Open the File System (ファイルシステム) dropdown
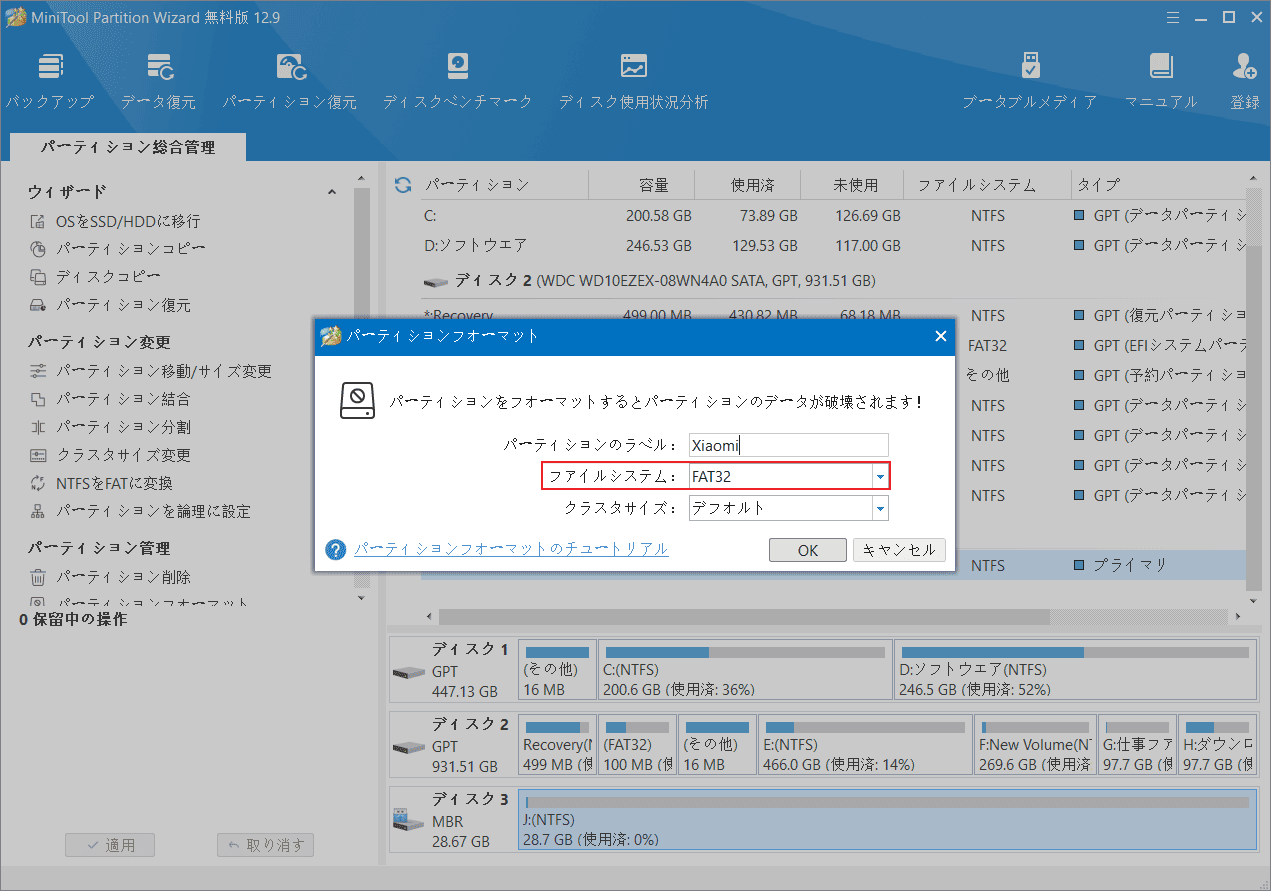This screenshot has height=891, width=1271. pyautogui.click(x=880, y=477)
